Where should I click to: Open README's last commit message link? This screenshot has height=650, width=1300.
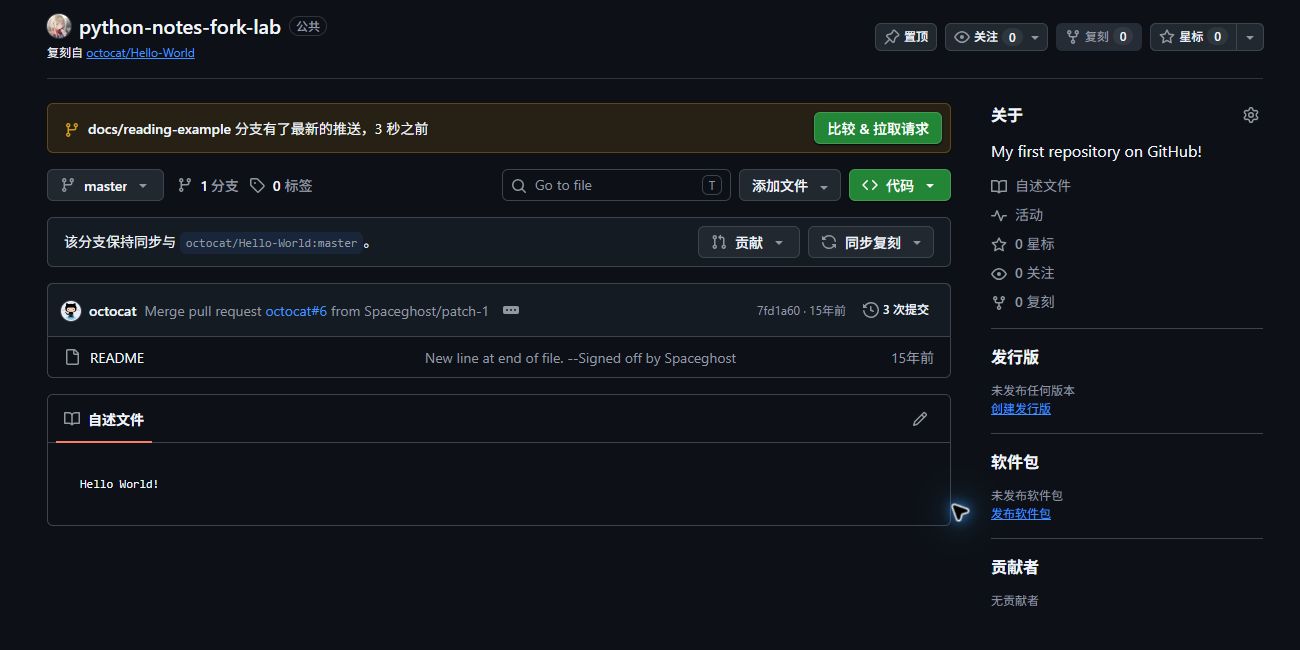click(x=580, y=358)
